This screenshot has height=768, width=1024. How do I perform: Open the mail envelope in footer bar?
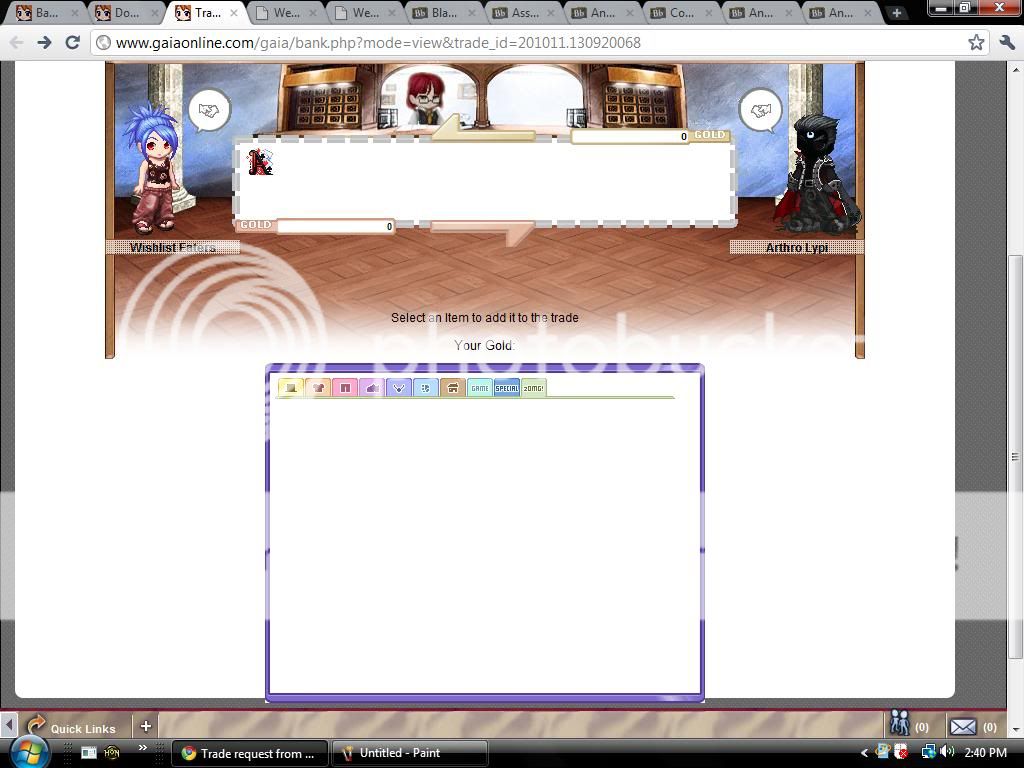pyautogui.click(x=962, y=727)
